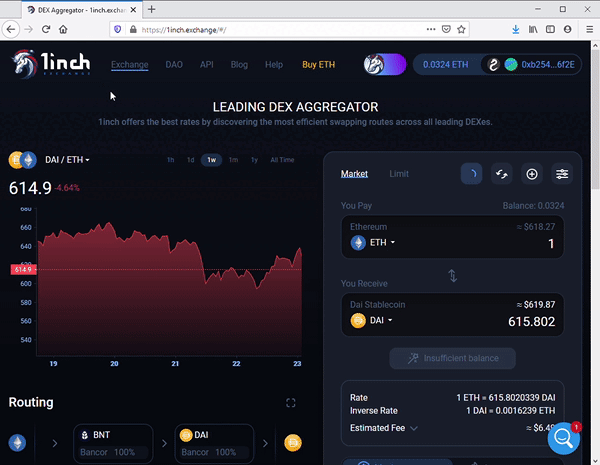Image resolution: width=600 pixels, height=465 pixels.
Task: Select the 1h chart range
Action: point(171,160)
